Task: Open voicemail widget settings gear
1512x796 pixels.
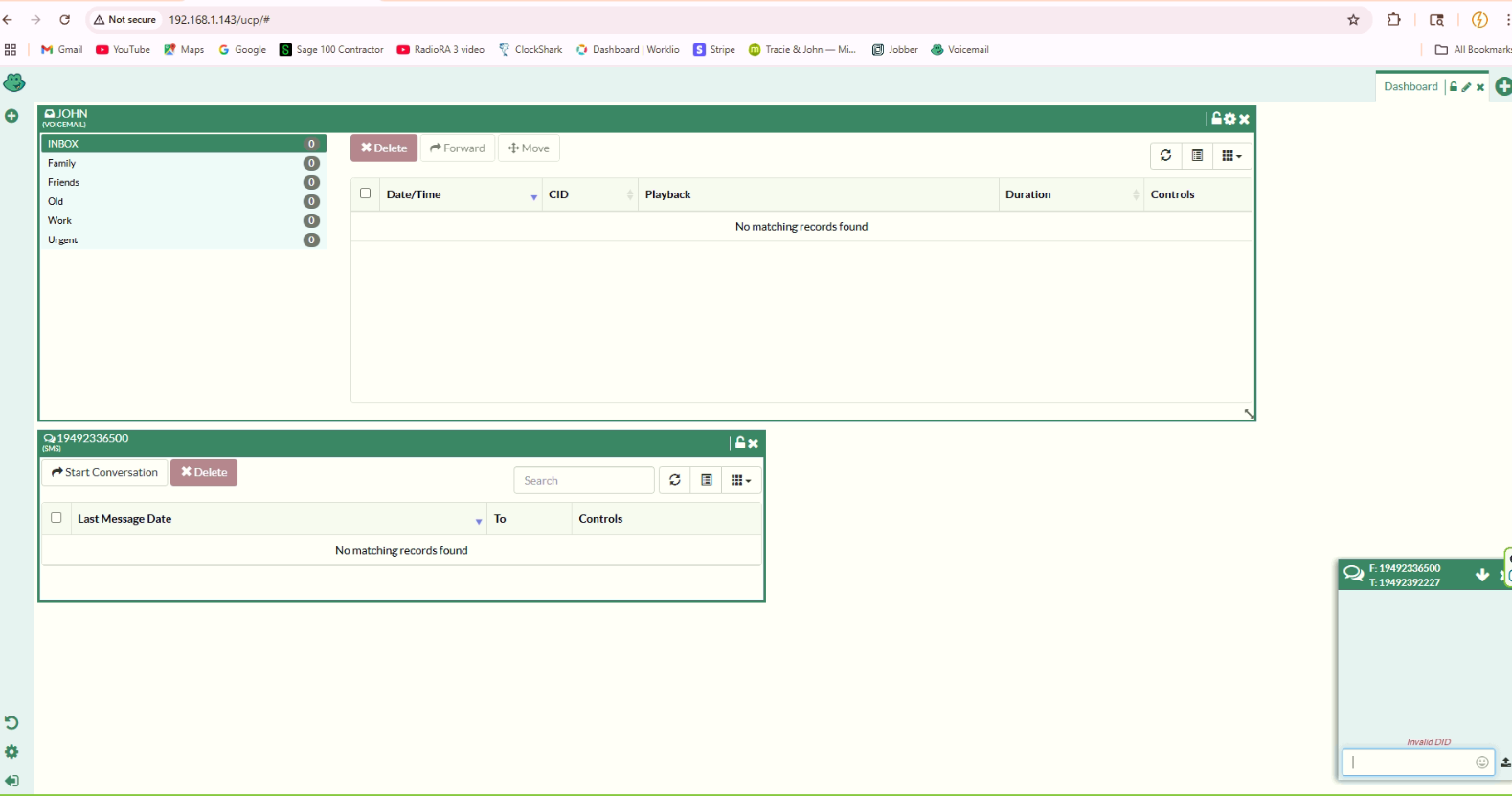Action: [x=1230, y=119]
